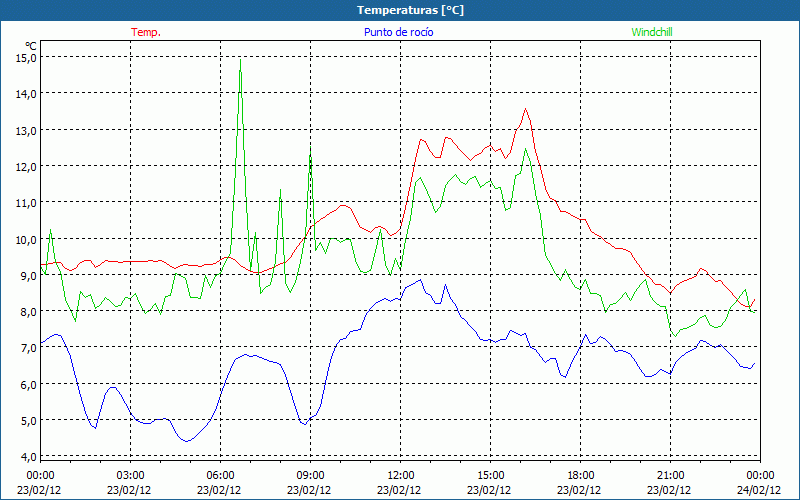
Task: Click the 18:00 time axis label
Action: pyautogui.click(x=580, y=476)
